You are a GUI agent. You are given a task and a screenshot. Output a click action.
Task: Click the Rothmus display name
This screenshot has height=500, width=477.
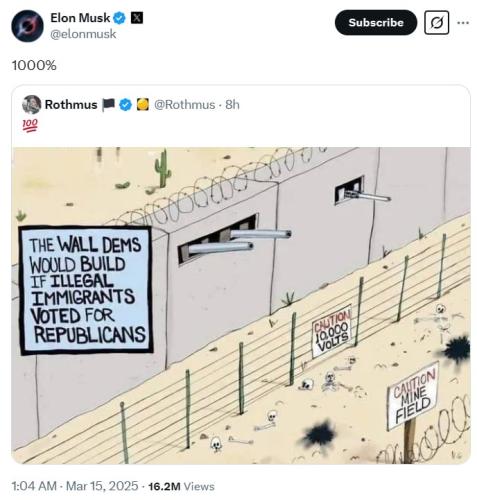[x=71, y=105]
